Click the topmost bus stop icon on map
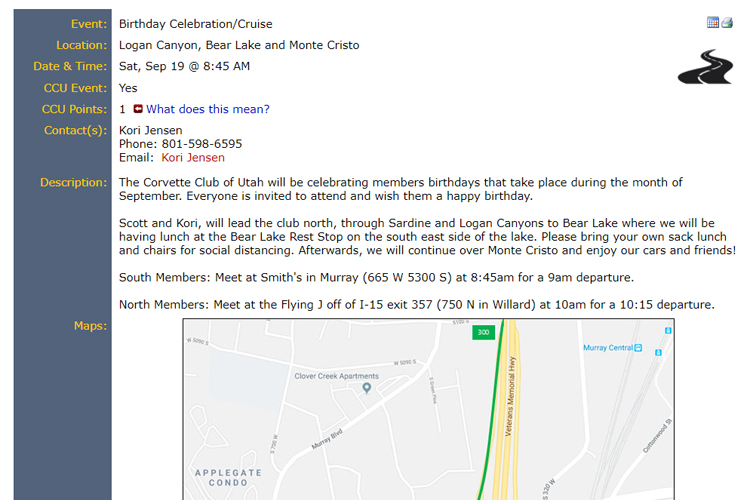 coord(668,330)
